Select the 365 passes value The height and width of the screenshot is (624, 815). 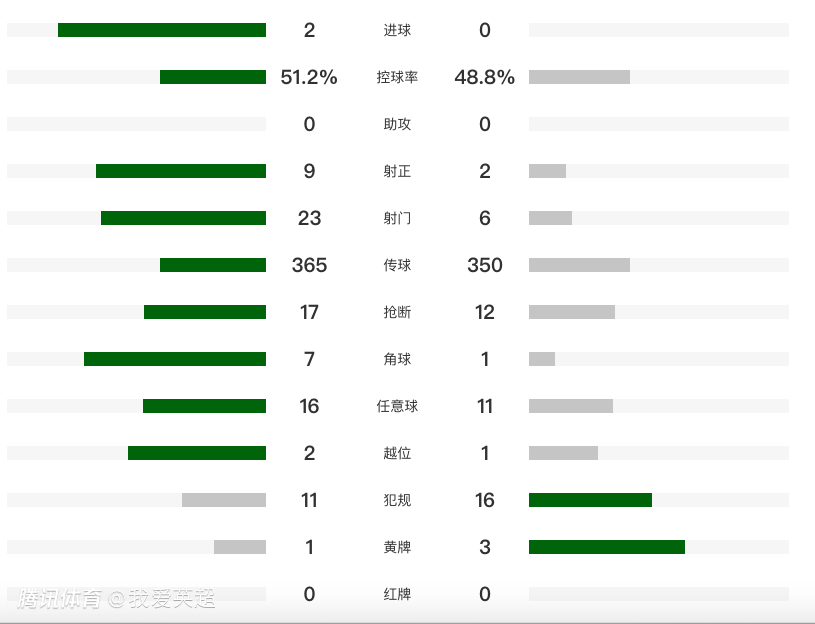click(309, 265)
